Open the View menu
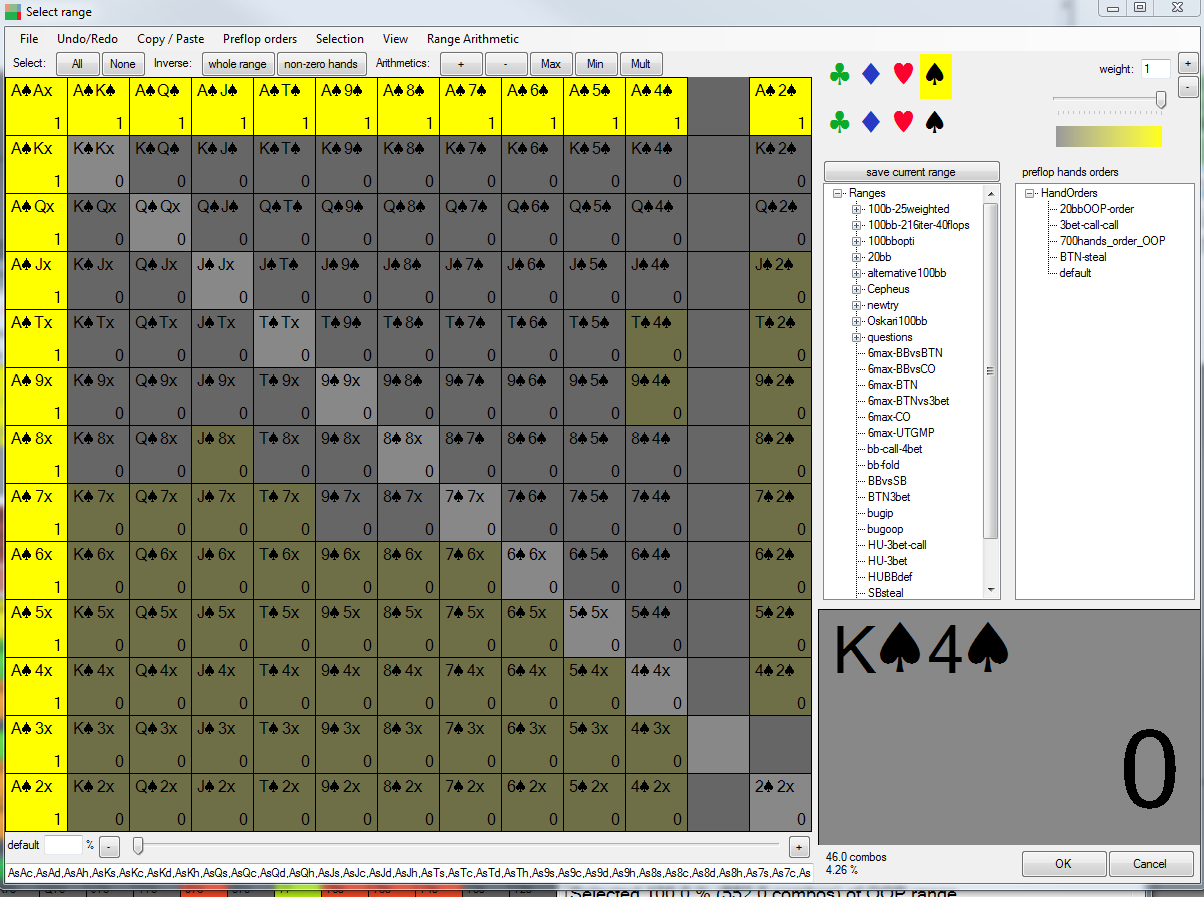The width and height of the screenshot is (1204, 897). coord(395,39)
